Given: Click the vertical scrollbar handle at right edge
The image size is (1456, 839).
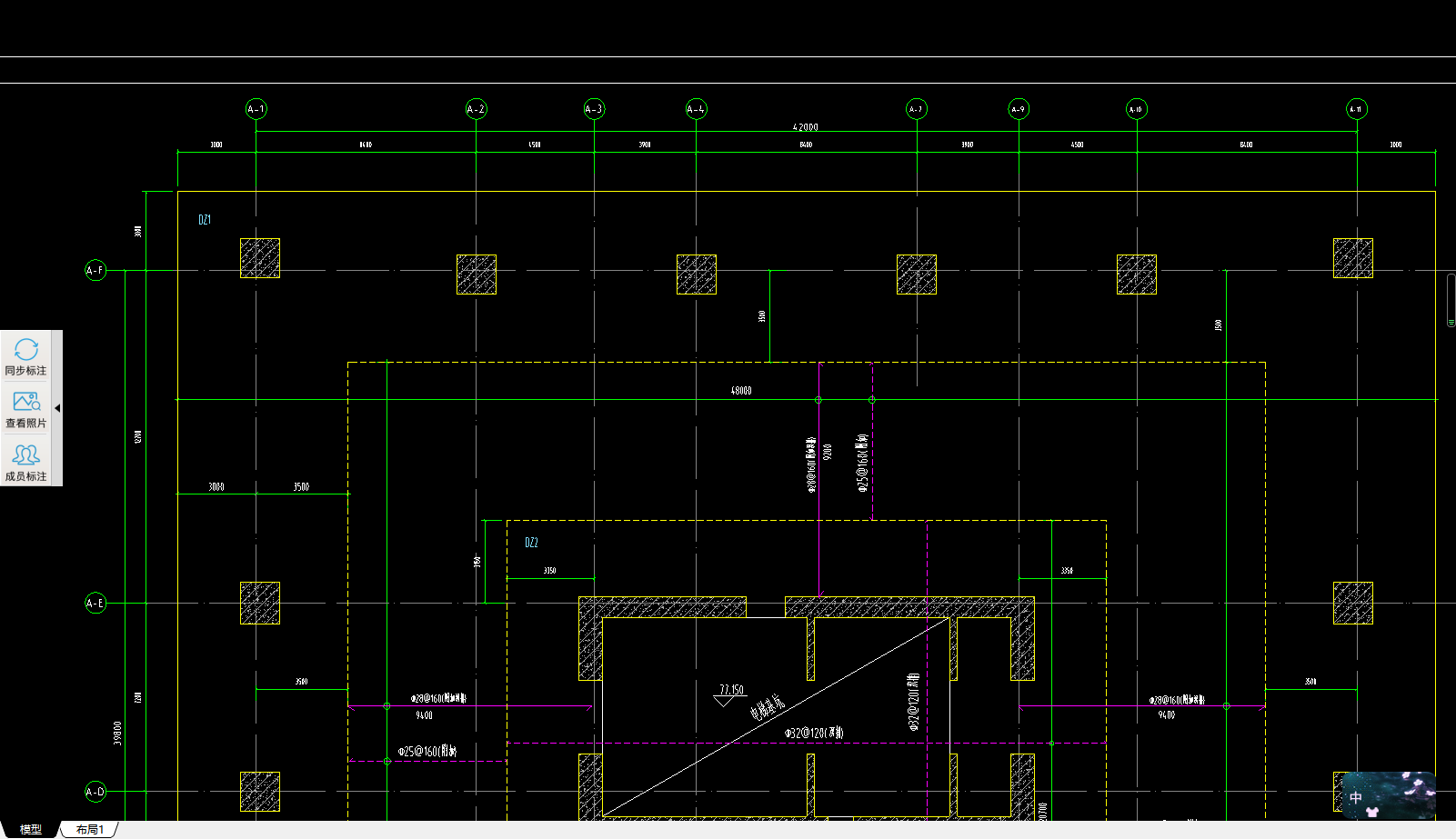Looking at the screenshot, I should click(x=1451, y=299).
